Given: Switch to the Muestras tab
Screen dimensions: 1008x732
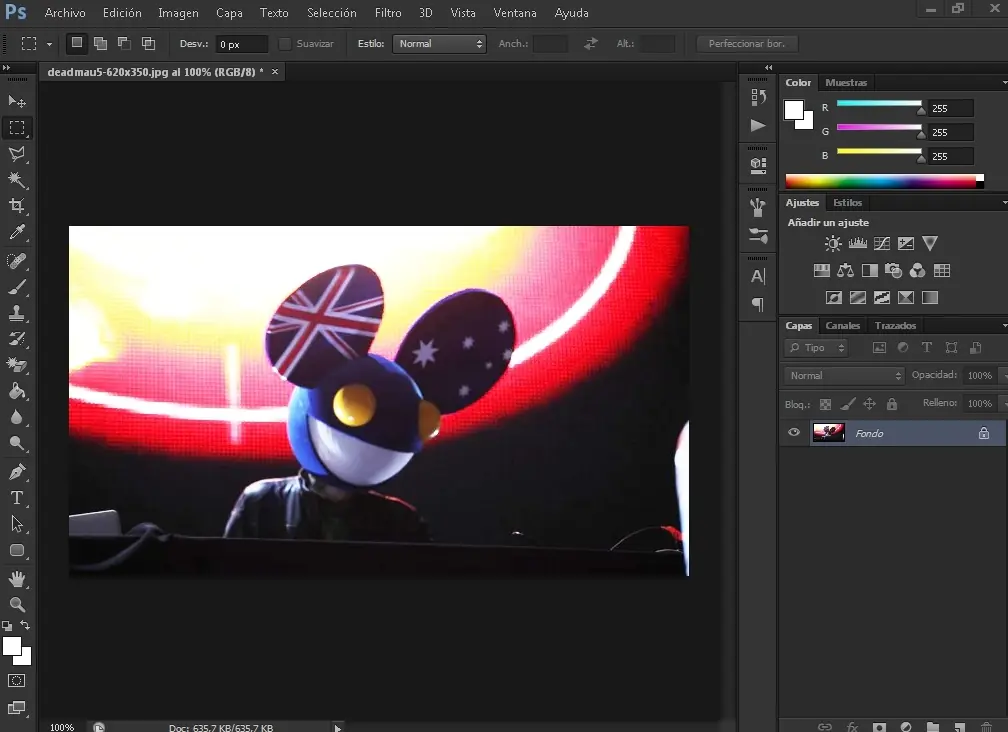Looking at the screenshot, I should 846,82.
